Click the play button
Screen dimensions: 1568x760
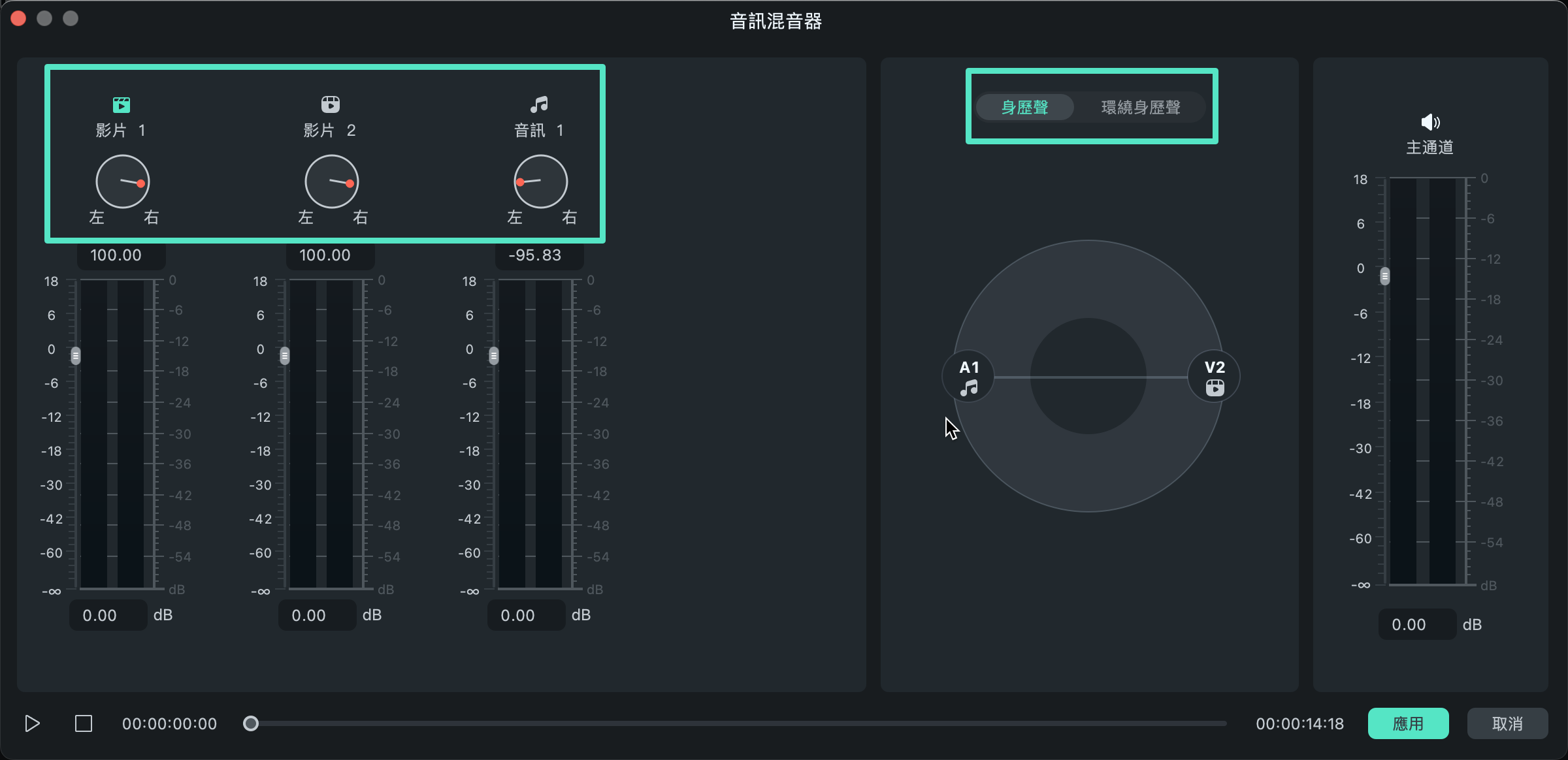(x=32, y=723)
